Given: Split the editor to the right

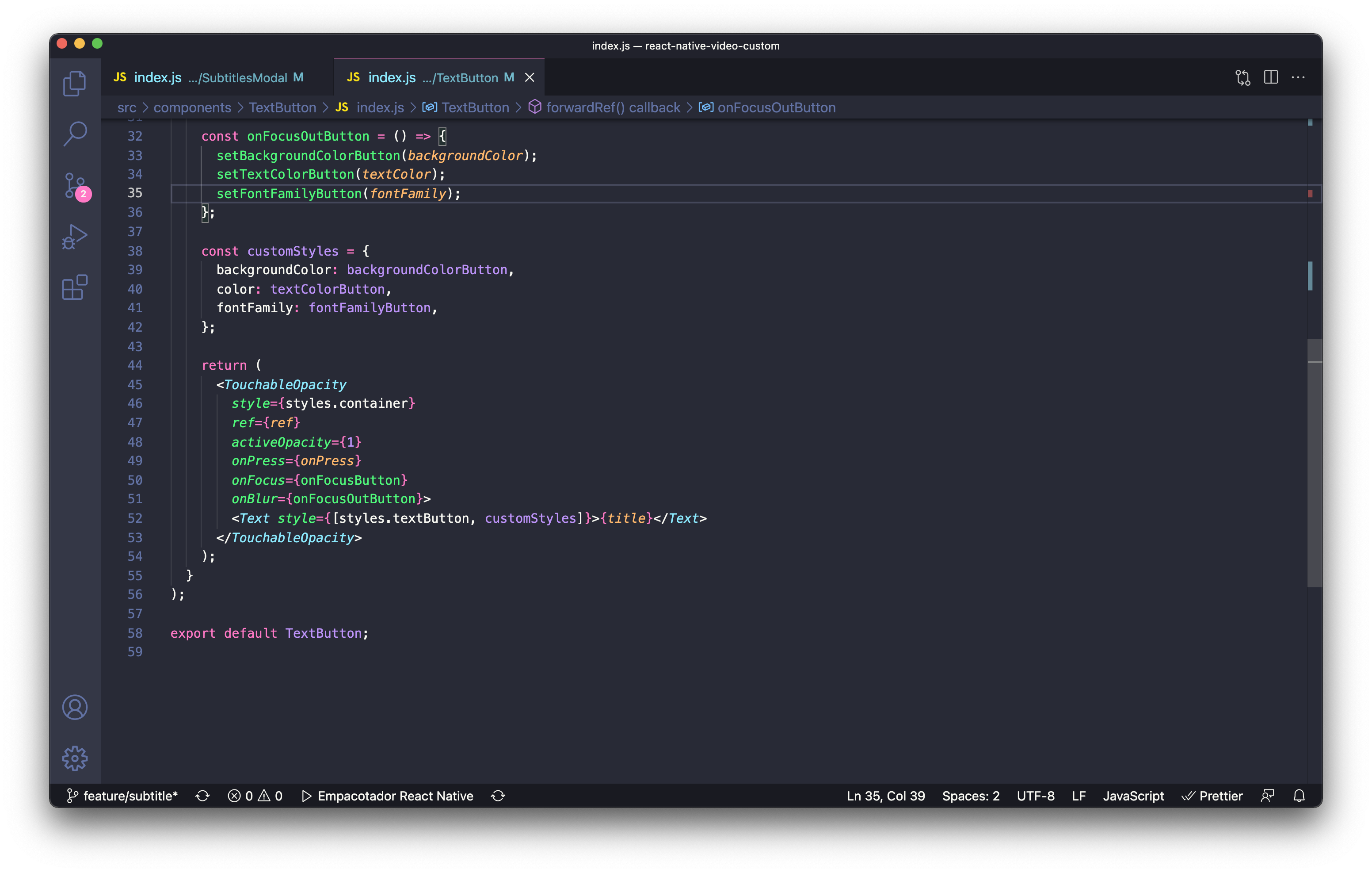Looking at the screenshot, I should tap(1271, 77).
